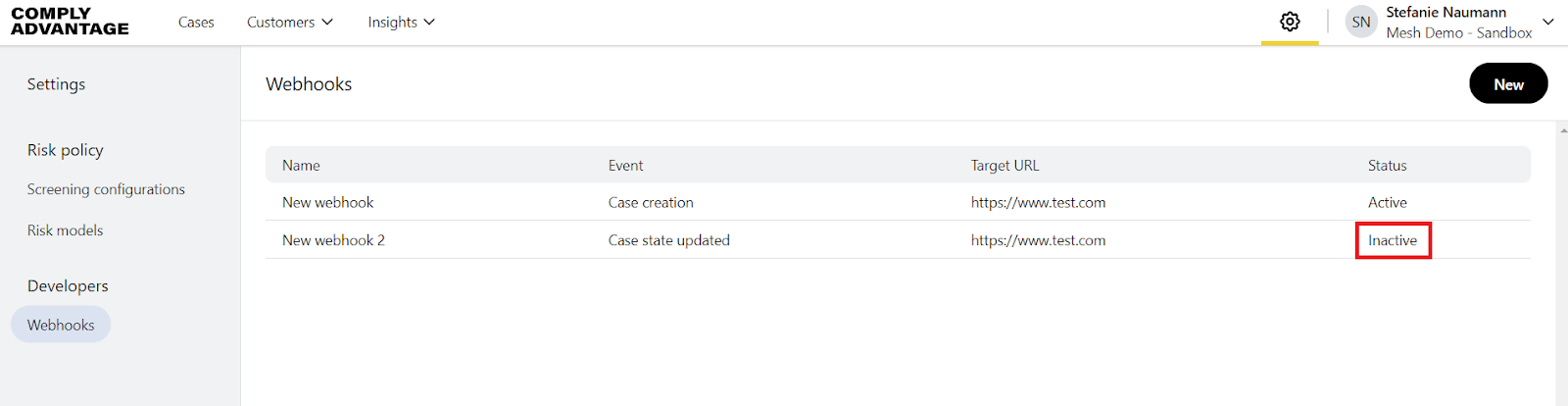
Task: Click the SN user avatar
Action: pyautogui.click(x=1360, y=22)
